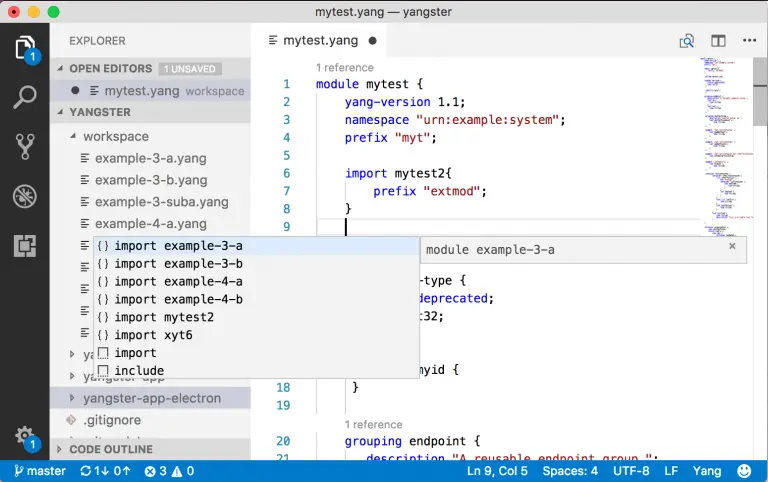Click the master branch indicator in status bar
Screen dimensions: 768x482
[x=40, y=471]
